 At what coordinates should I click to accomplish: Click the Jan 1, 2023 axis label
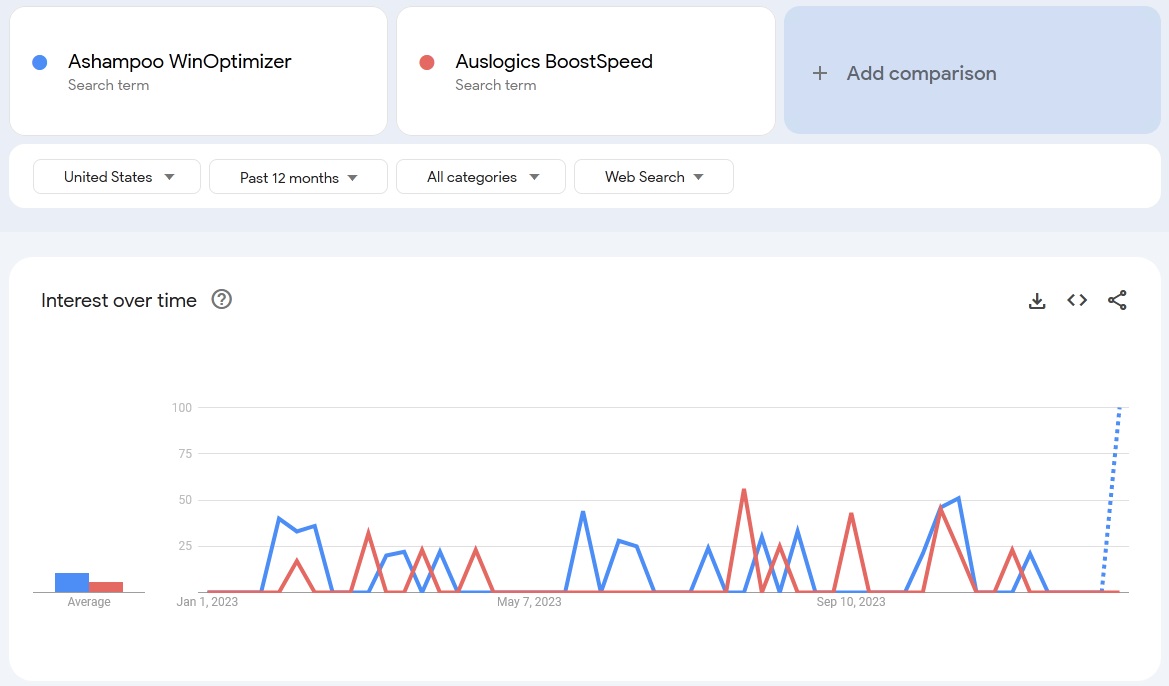tap(207, 602)
